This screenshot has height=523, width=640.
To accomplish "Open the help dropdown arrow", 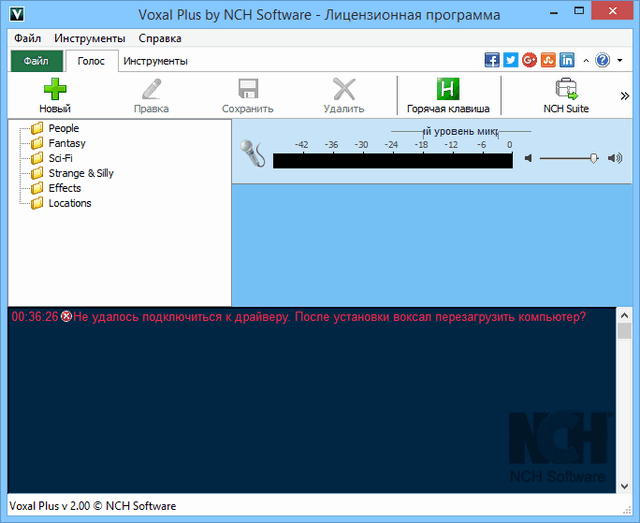I will click(617, 60).
